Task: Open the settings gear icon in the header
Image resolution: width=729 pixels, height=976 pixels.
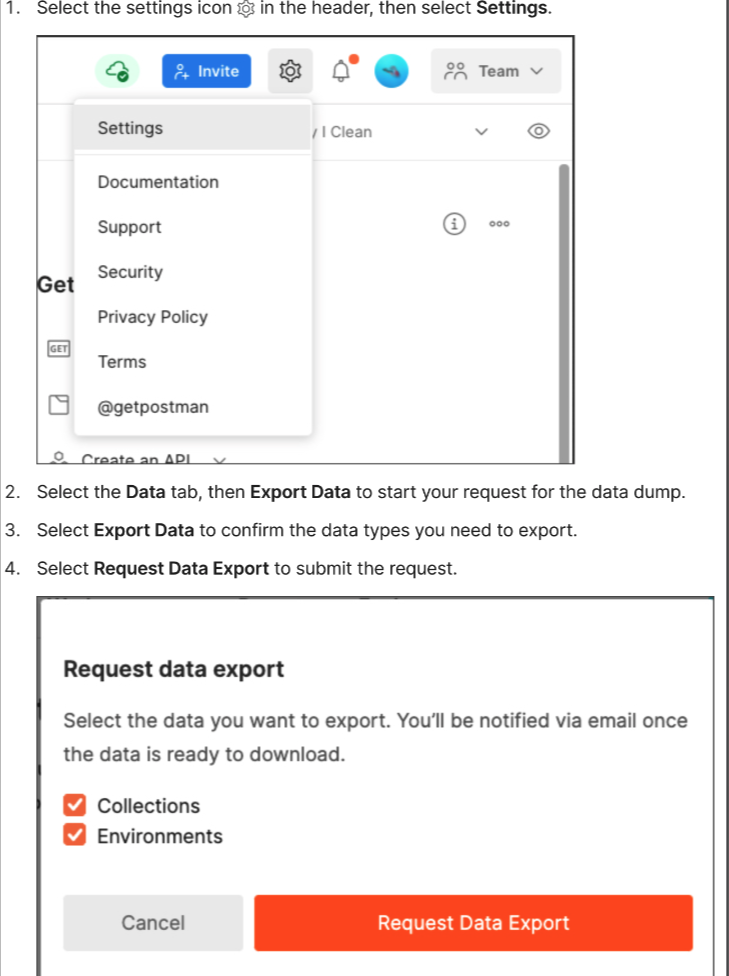Action: click(x=289, y=70)
